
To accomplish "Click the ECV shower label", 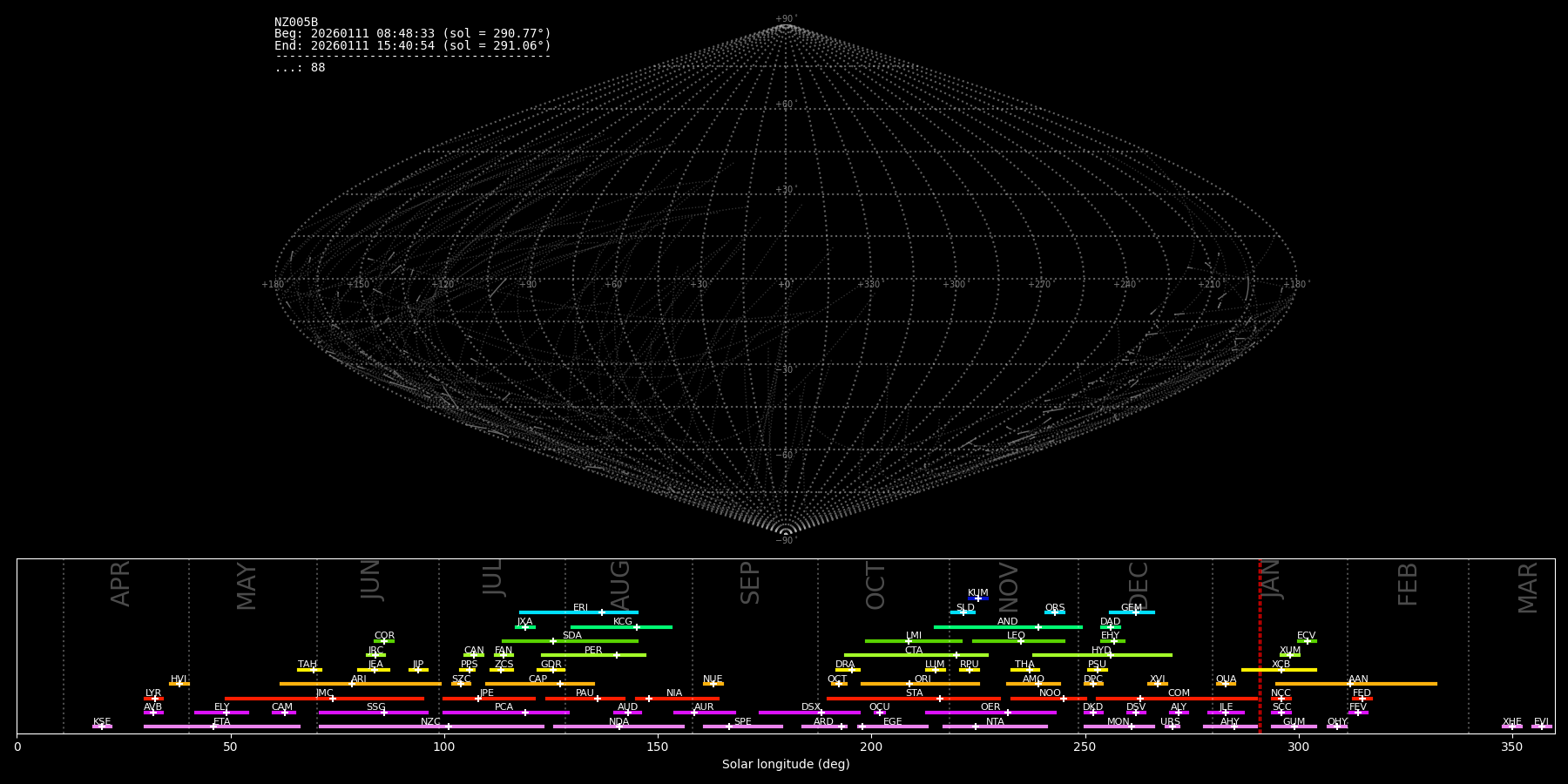I will [x=1307, y=636].
